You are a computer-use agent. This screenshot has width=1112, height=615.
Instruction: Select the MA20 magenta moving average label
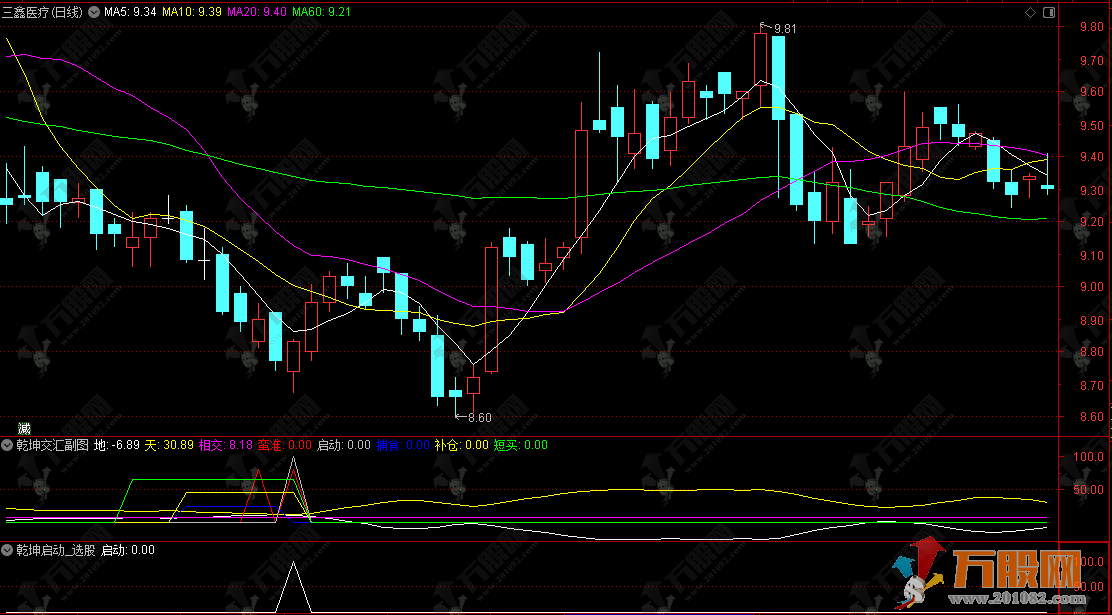256,12
